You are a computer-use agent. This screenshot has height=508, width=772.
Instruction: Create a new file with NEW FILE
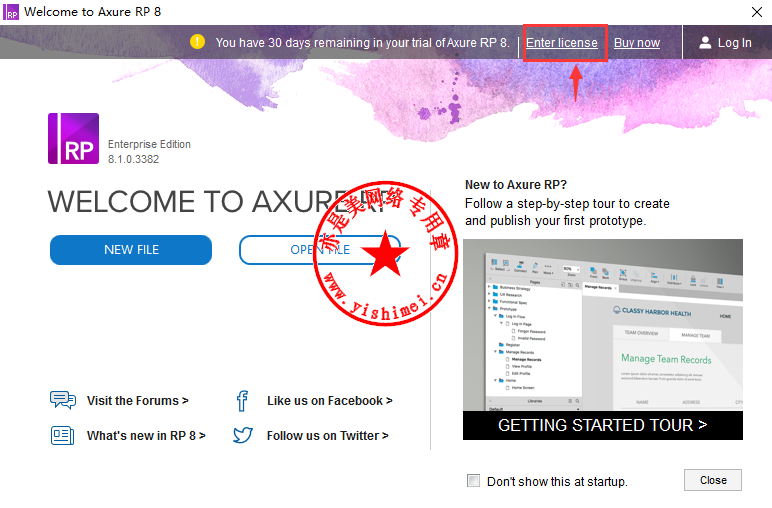click(131, 250)
